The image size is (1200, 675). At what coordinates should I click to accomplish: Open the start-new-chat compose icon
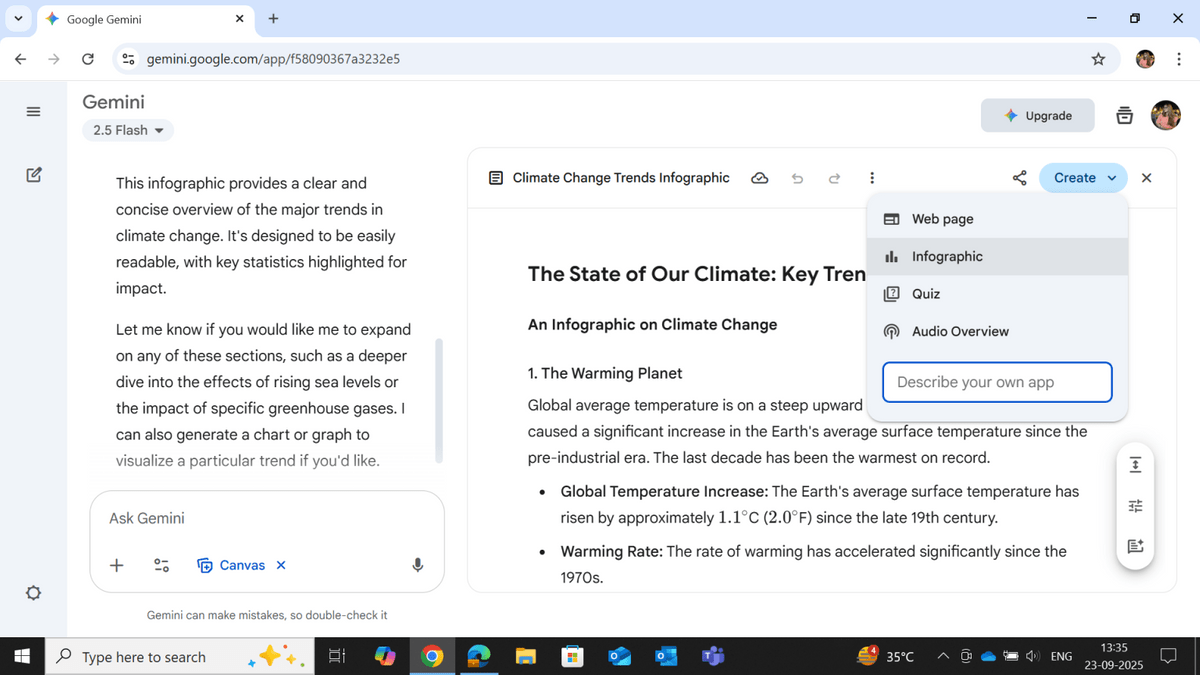tap(33, 174)
